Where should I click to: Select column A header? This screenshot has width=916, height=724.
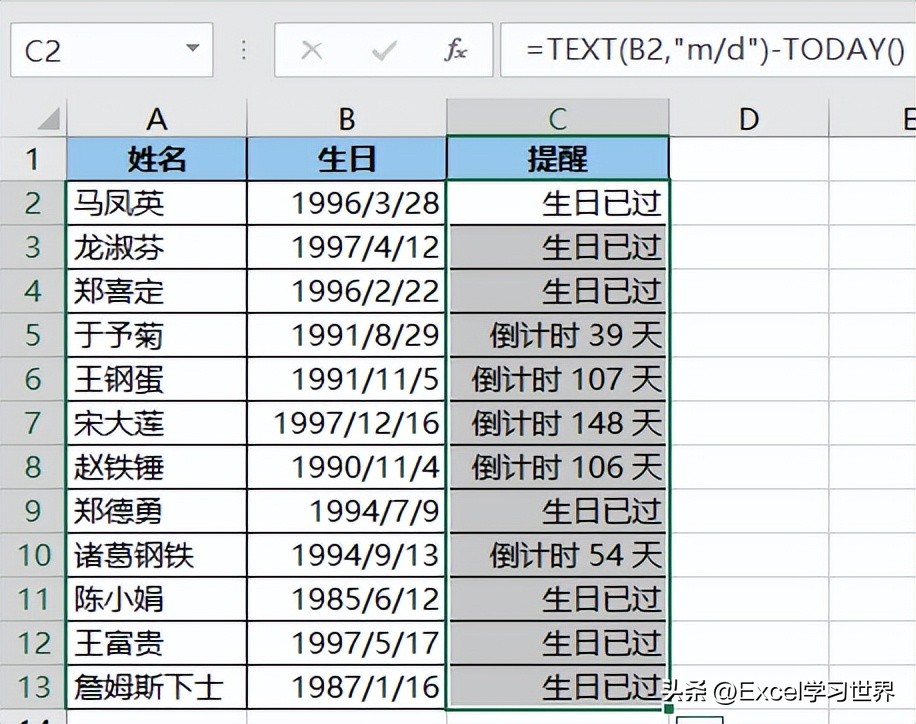click(x=157, y=119)
